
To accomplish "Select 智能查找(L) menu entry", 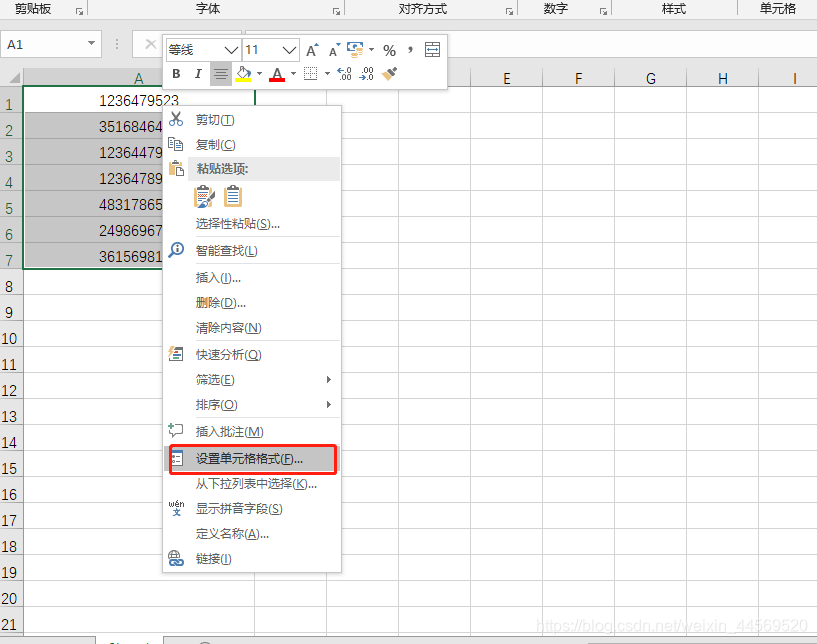I will [x=252, y=251].
